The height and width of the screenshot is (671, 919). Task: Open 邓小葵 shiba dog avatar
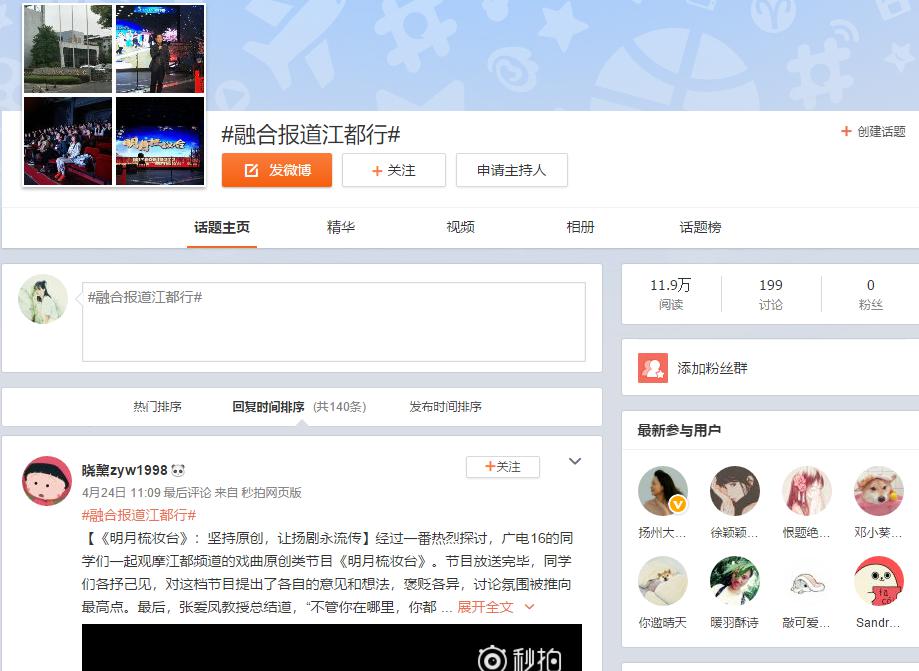click(878, 491)
